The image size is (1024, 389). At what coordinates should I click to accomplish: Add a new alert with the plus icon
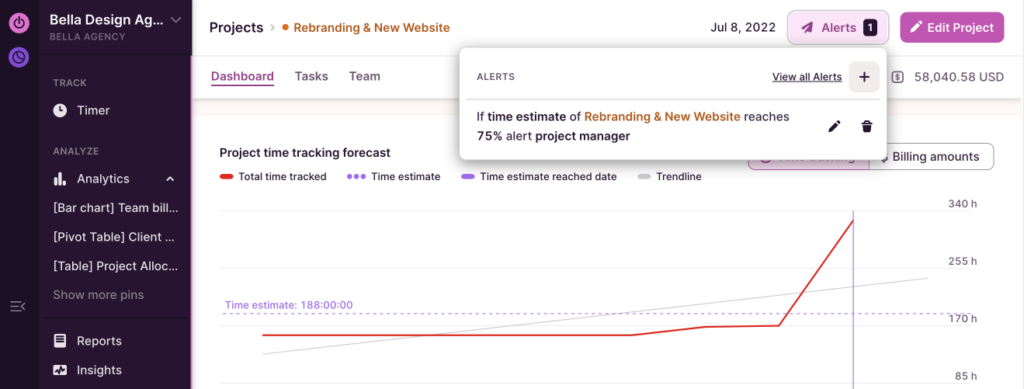(864, 77)
